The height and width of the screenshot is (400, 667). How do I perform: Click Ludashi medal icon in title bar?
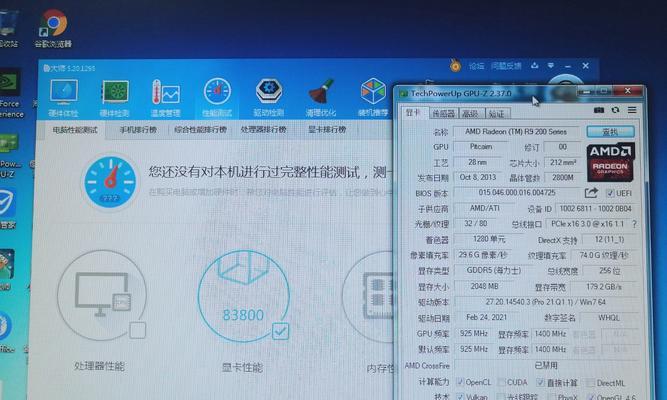[456, 66]
